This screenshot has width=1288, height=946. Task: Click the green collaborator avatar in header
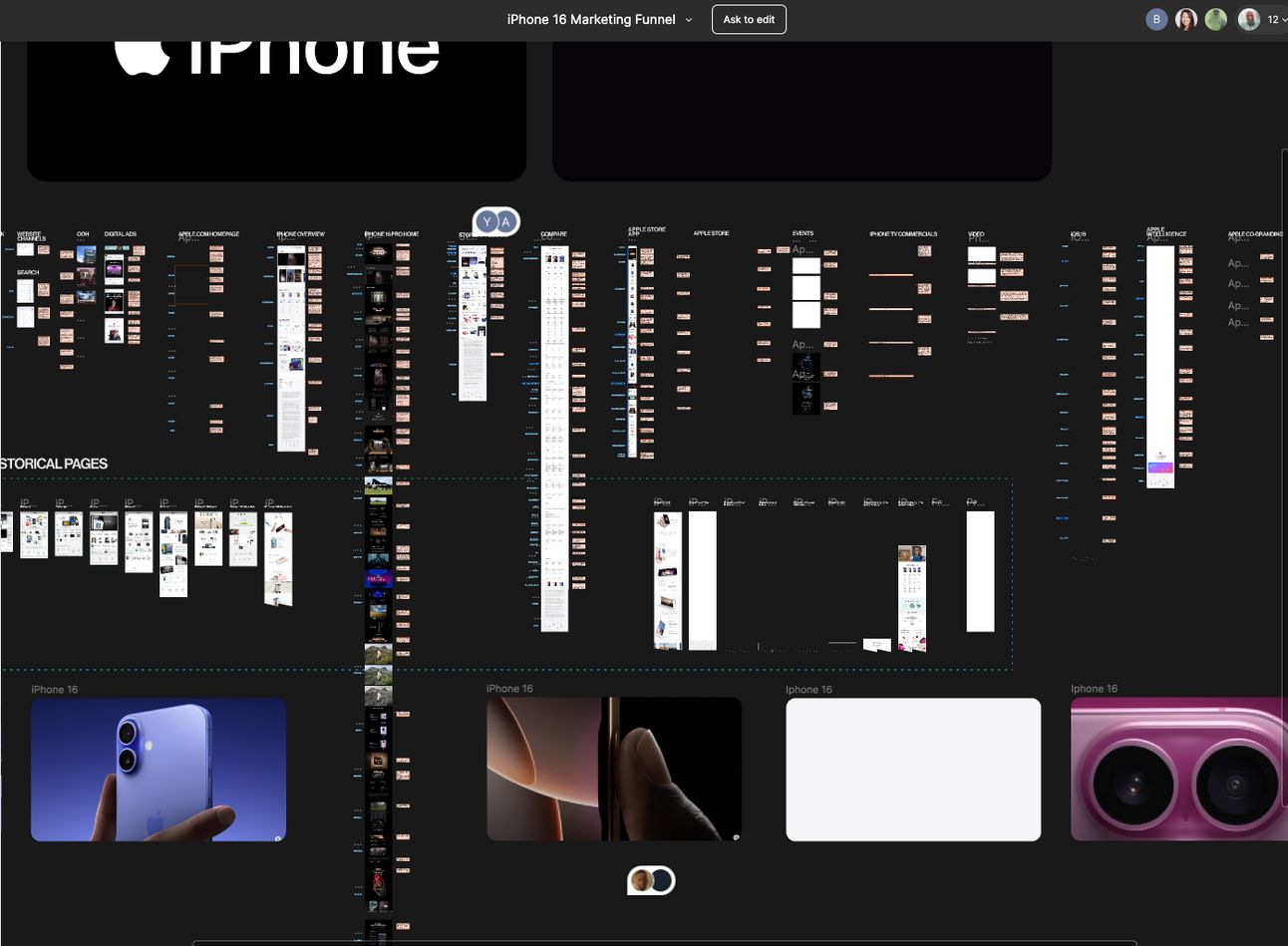(x=1215, y=19)
